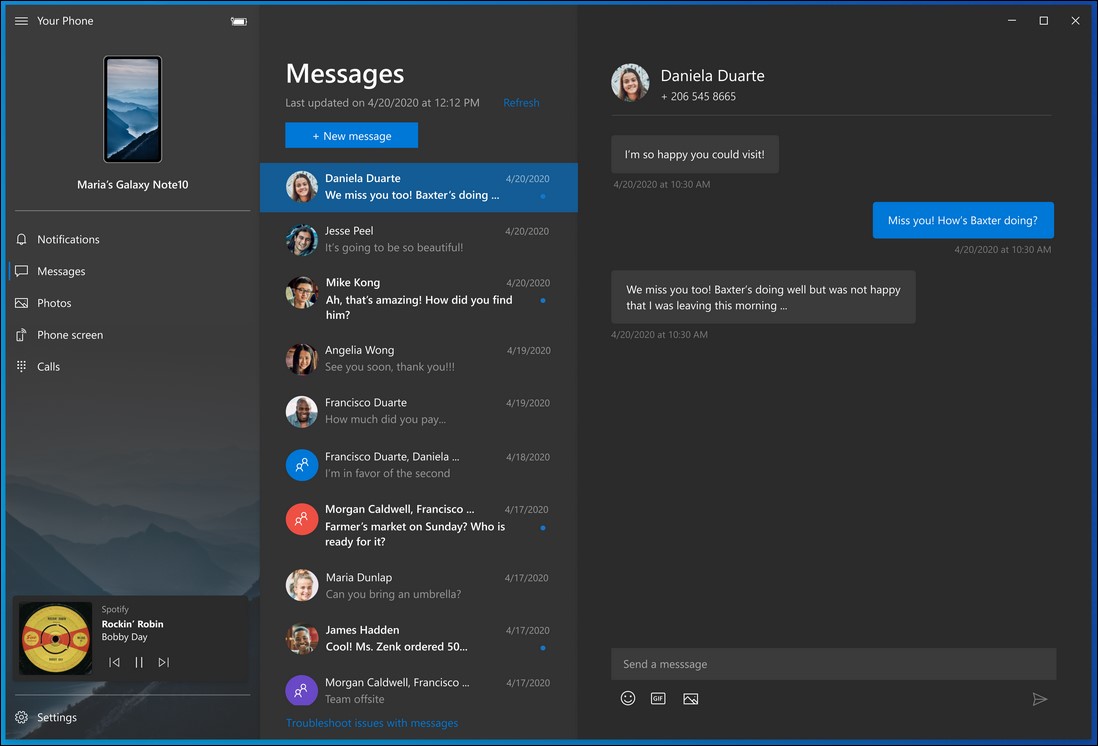Click the Phone screen icon
Screen dimensions: 1098x746
coord(22,335)
